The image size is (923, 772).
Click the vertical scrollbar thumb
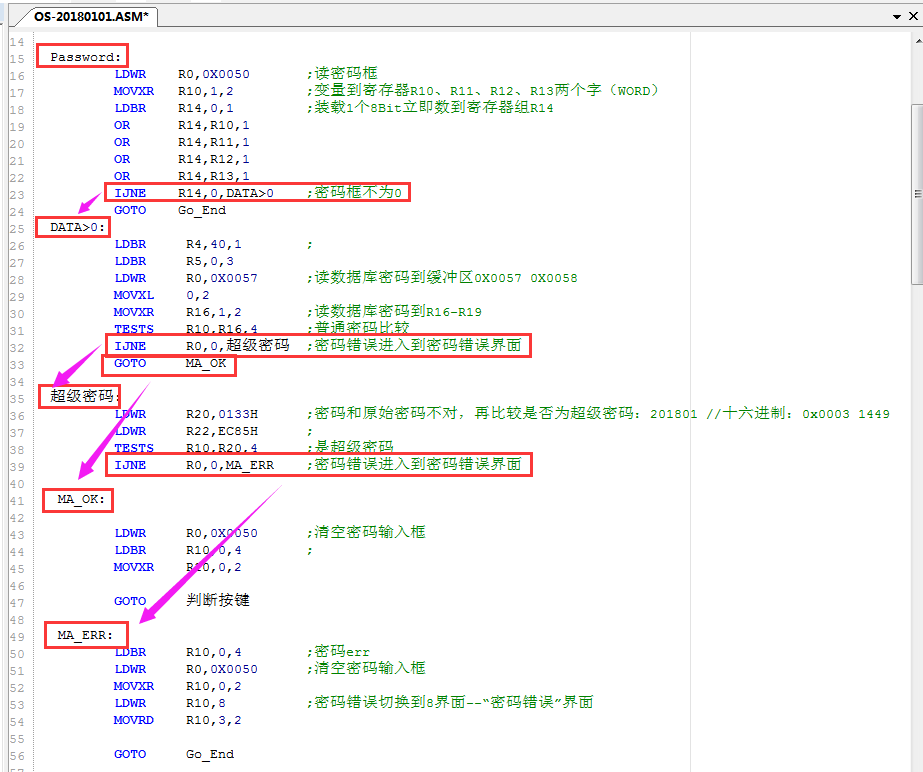tap(917, 194)
